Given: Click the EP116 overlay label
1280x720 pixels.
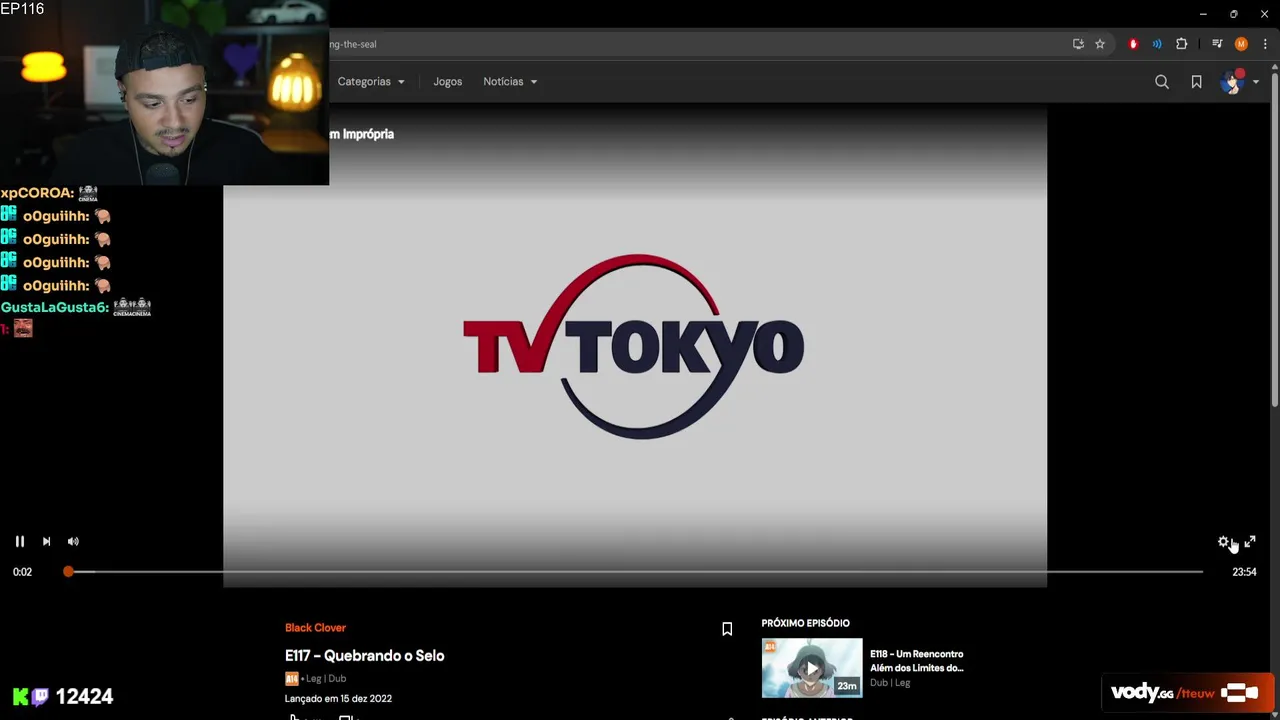Looking at the screenshot, I should [x=22, y=9].
